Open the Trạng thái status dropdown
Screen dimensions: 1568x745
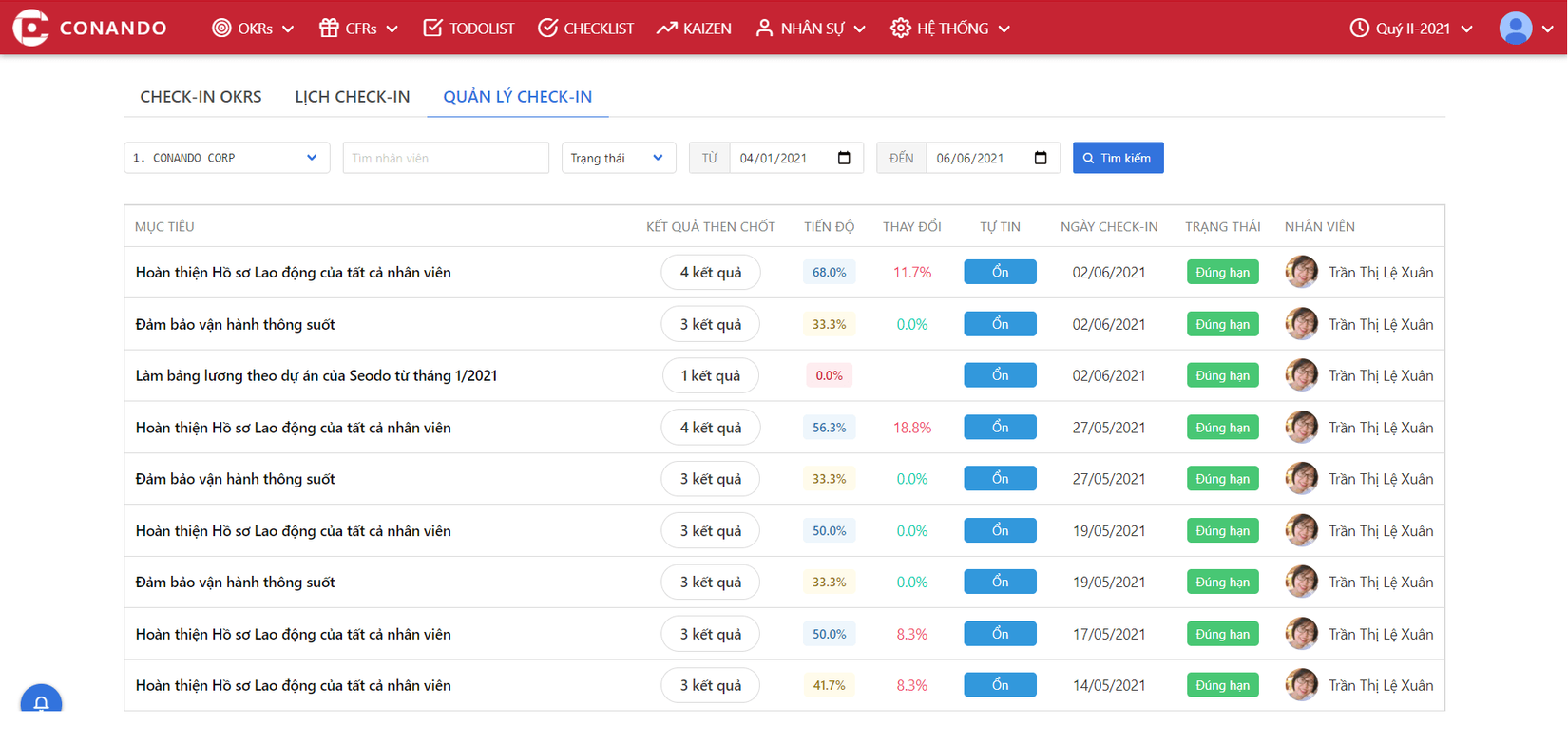618,158
